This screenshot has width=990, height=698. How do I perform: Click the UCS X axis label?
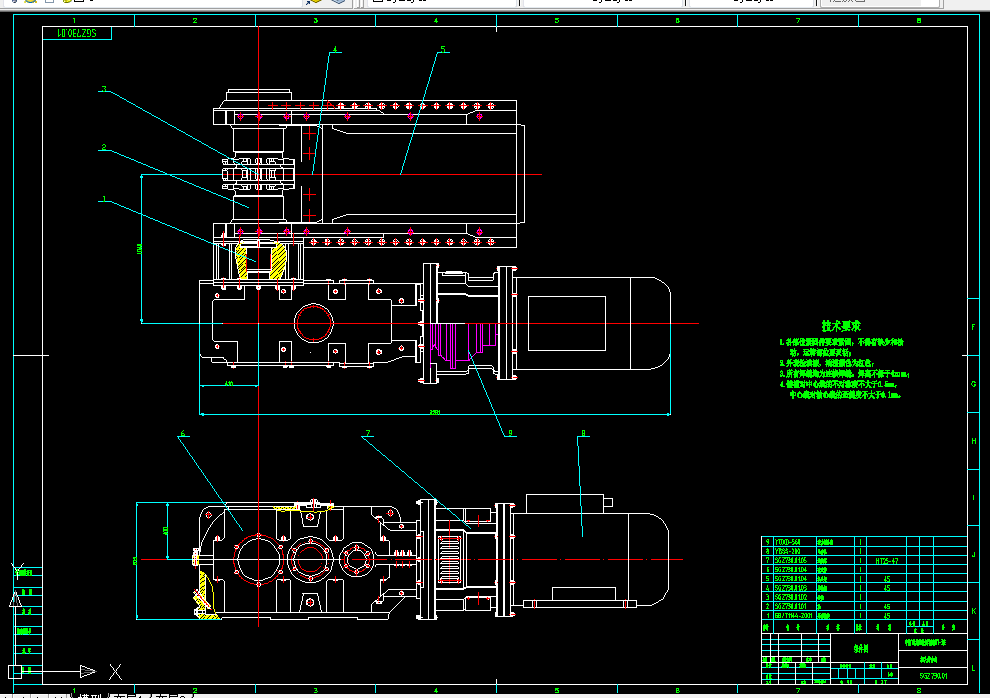click(115, 672)
